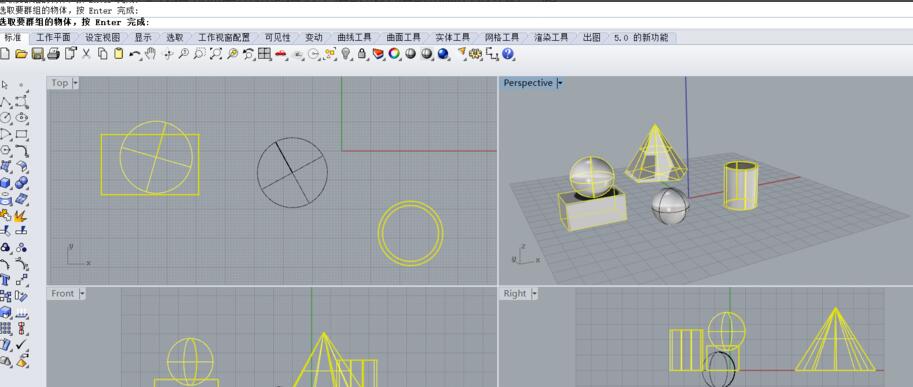
Task: Click the Text object tool in sidebar
Action: [6, 281]
